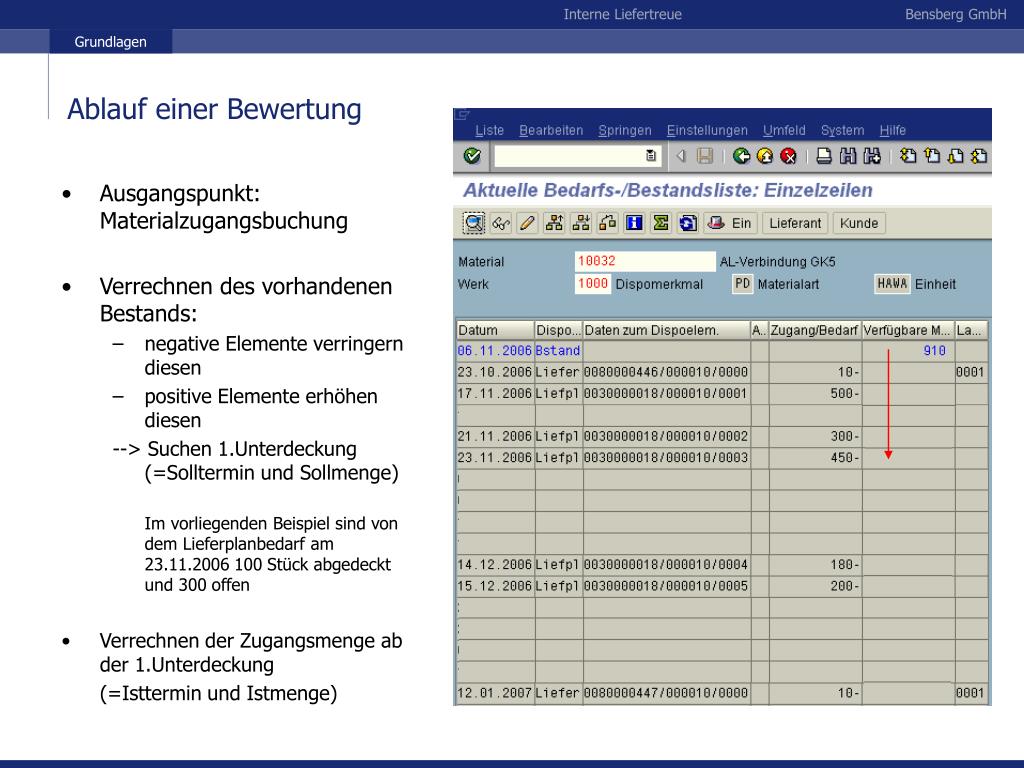Click the AL-Verbindung GK5 material description
The image size is (1024, 768).
point(777,262)
